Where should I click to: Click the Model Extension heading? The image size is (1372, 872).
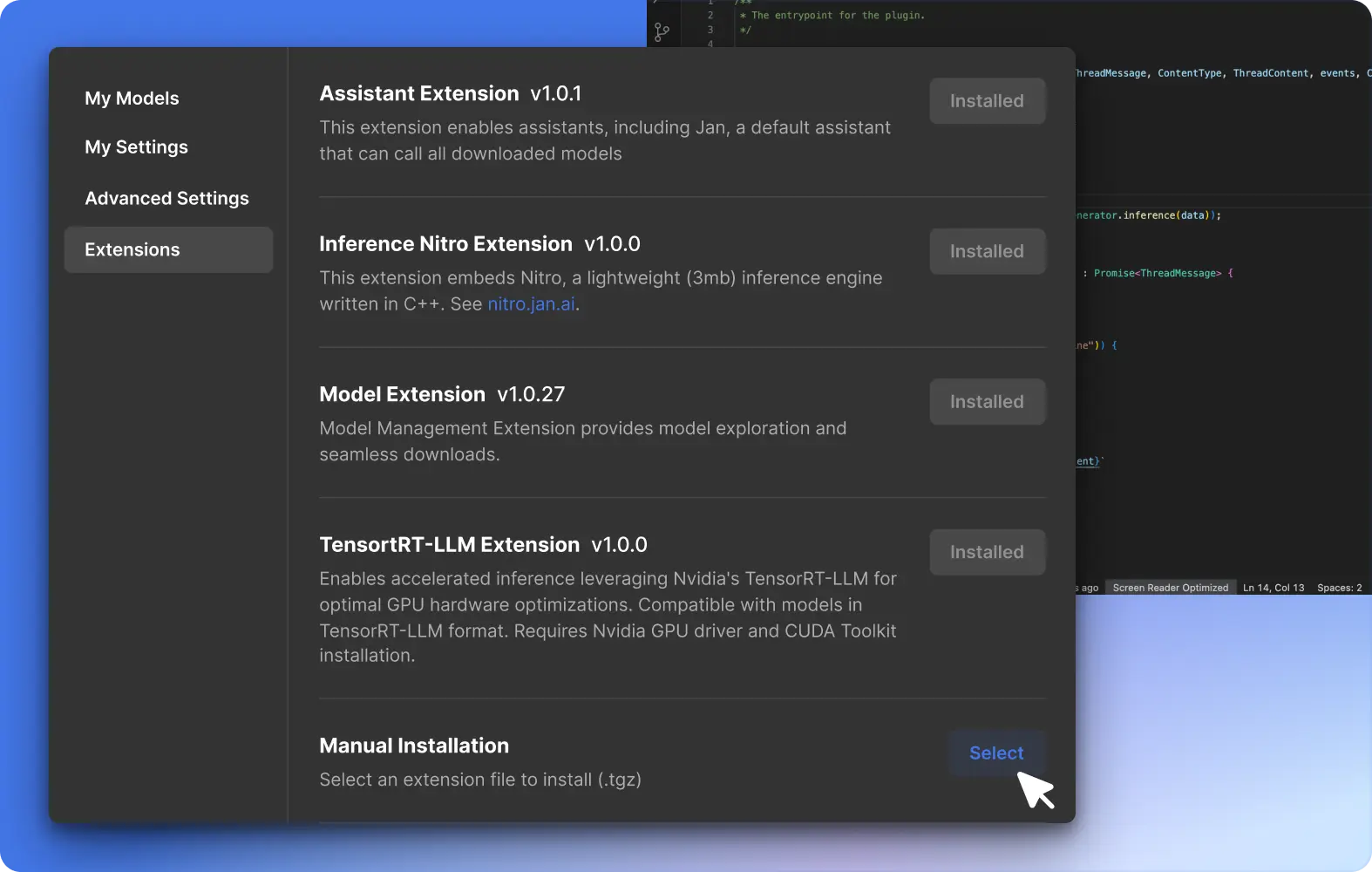[402, 395]
